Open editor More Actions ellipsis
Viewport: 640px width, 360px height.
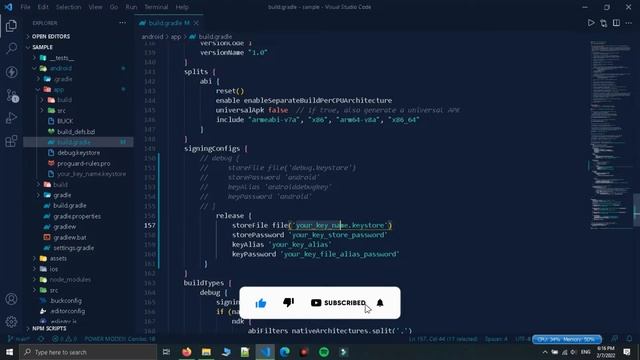pos(629,23)
